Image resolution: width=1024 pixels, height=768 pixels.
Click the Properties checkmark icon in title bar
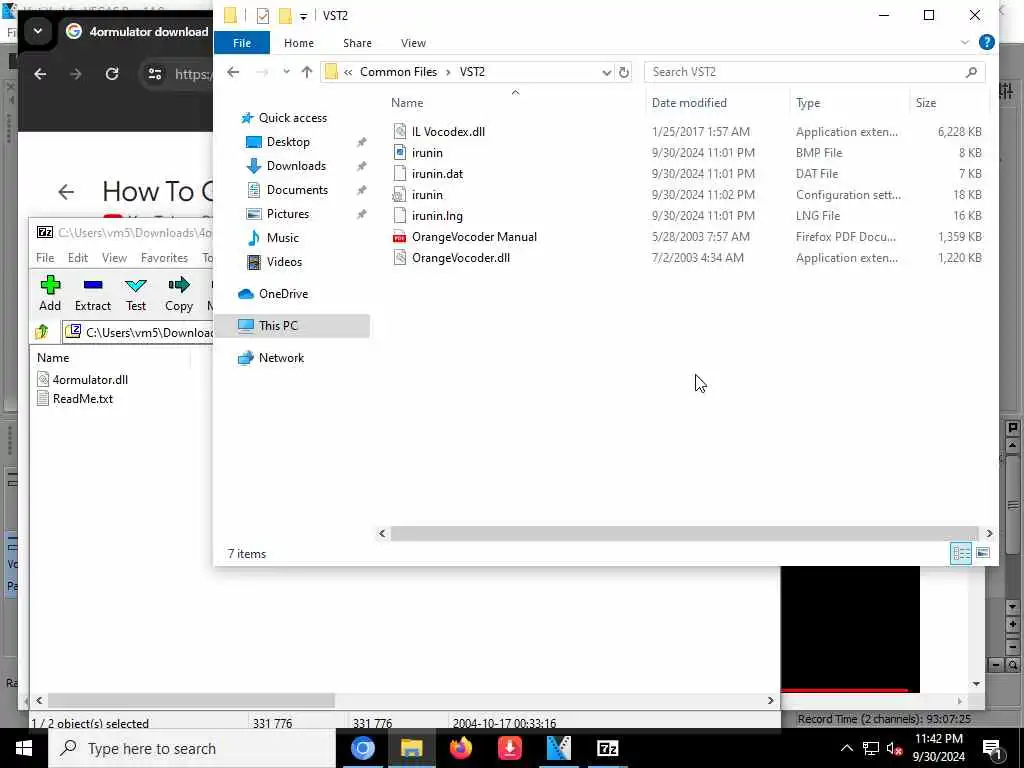(263, 16)
